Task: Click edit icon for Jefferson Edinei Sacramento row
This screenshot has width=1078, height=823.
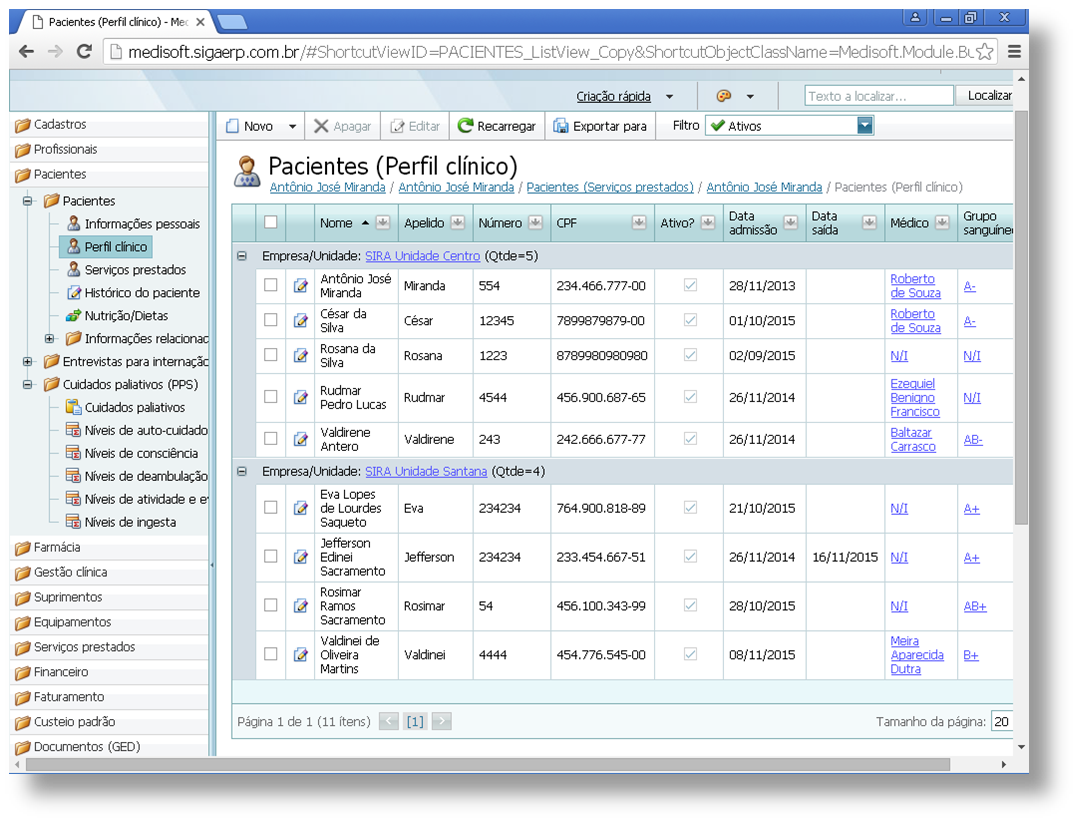Action: tap(300, 557)
